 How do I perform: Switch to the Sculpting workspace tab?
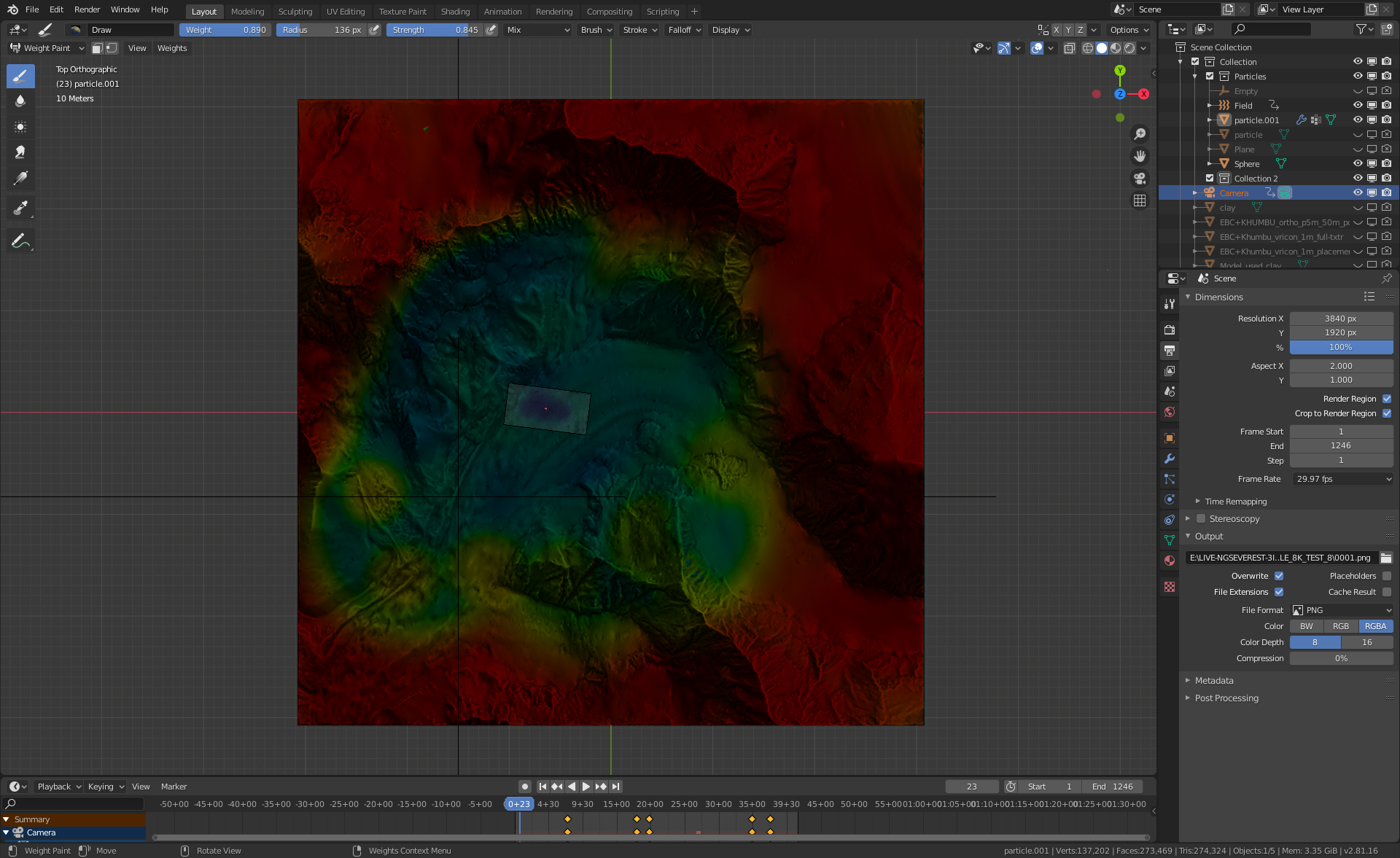pos(295,12)
